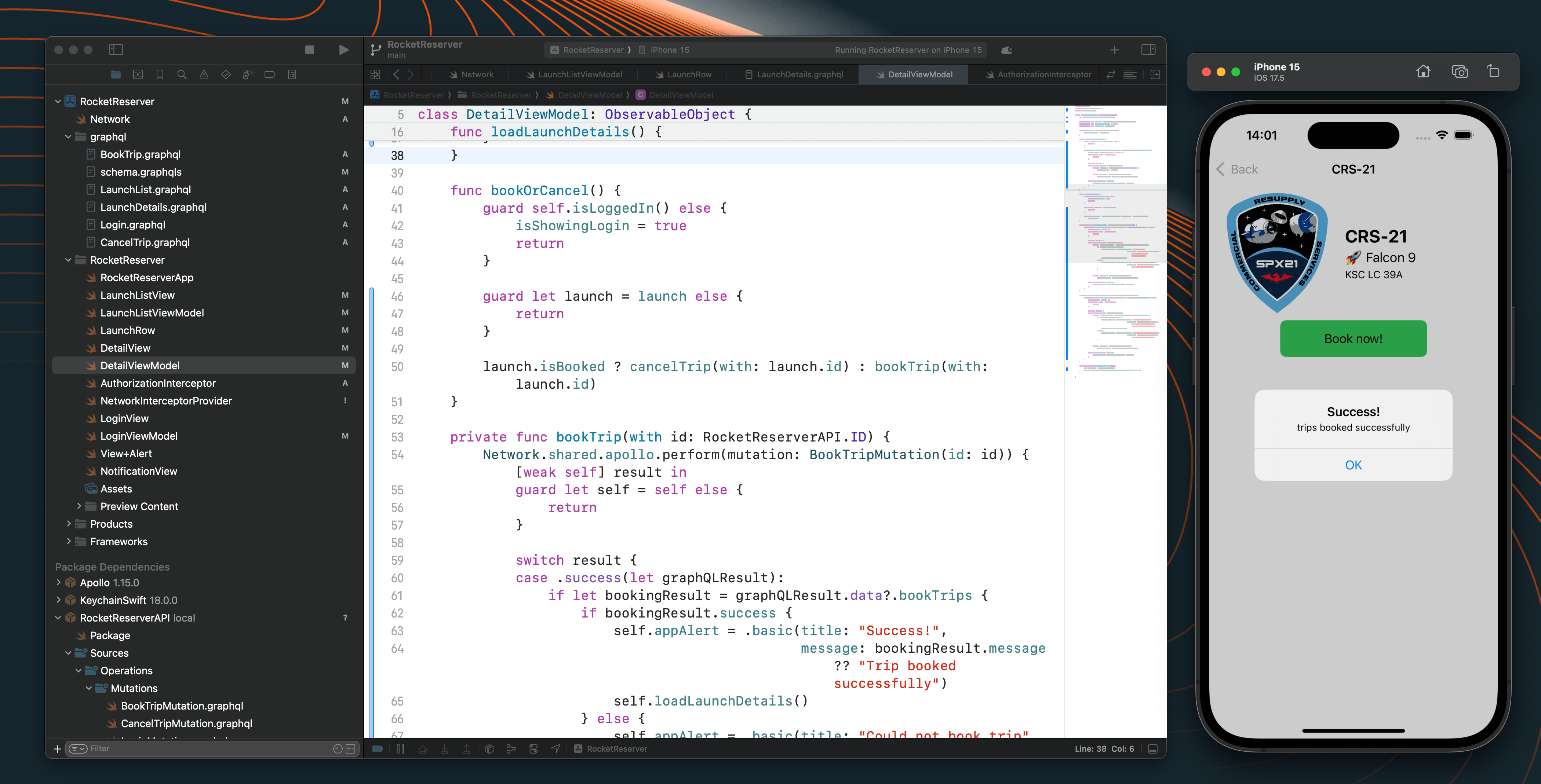Viewport: 1541px width, 784px height.
Task: Open the Report navigator list icon
Action: (x=292, y=74)
